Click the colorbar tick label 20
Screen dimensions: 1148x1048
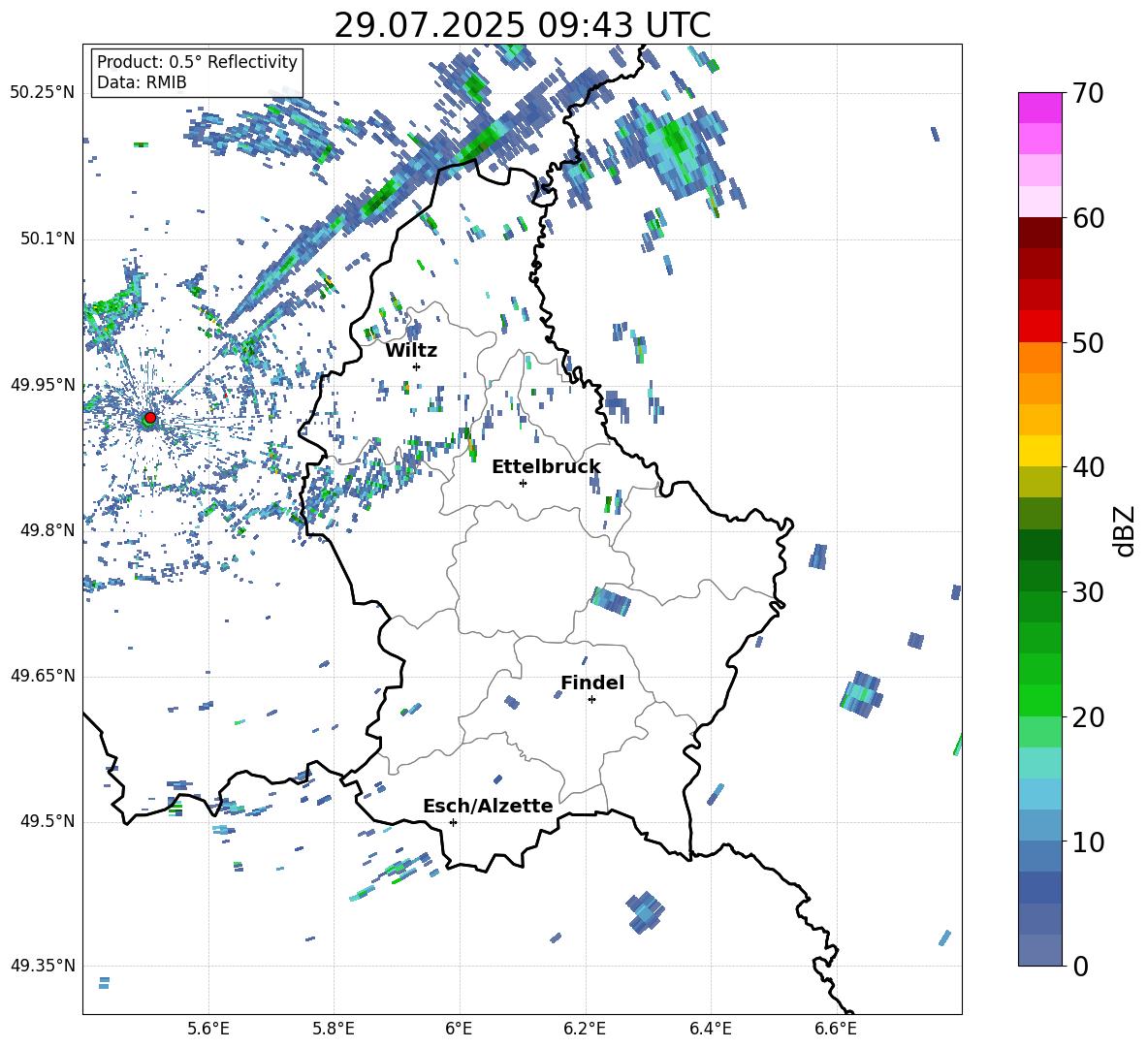point(1088,717)
